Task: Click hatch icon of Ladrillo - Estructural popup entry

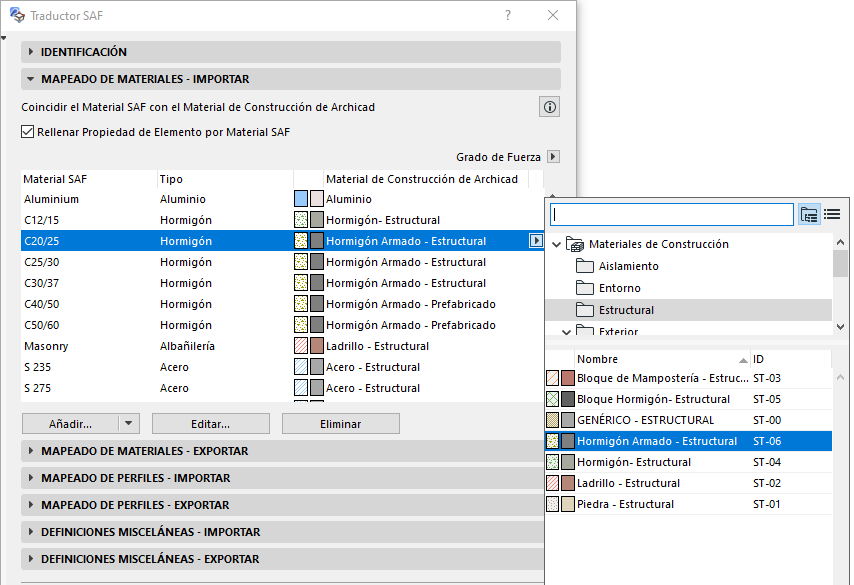Action: [x=552, y=483]
